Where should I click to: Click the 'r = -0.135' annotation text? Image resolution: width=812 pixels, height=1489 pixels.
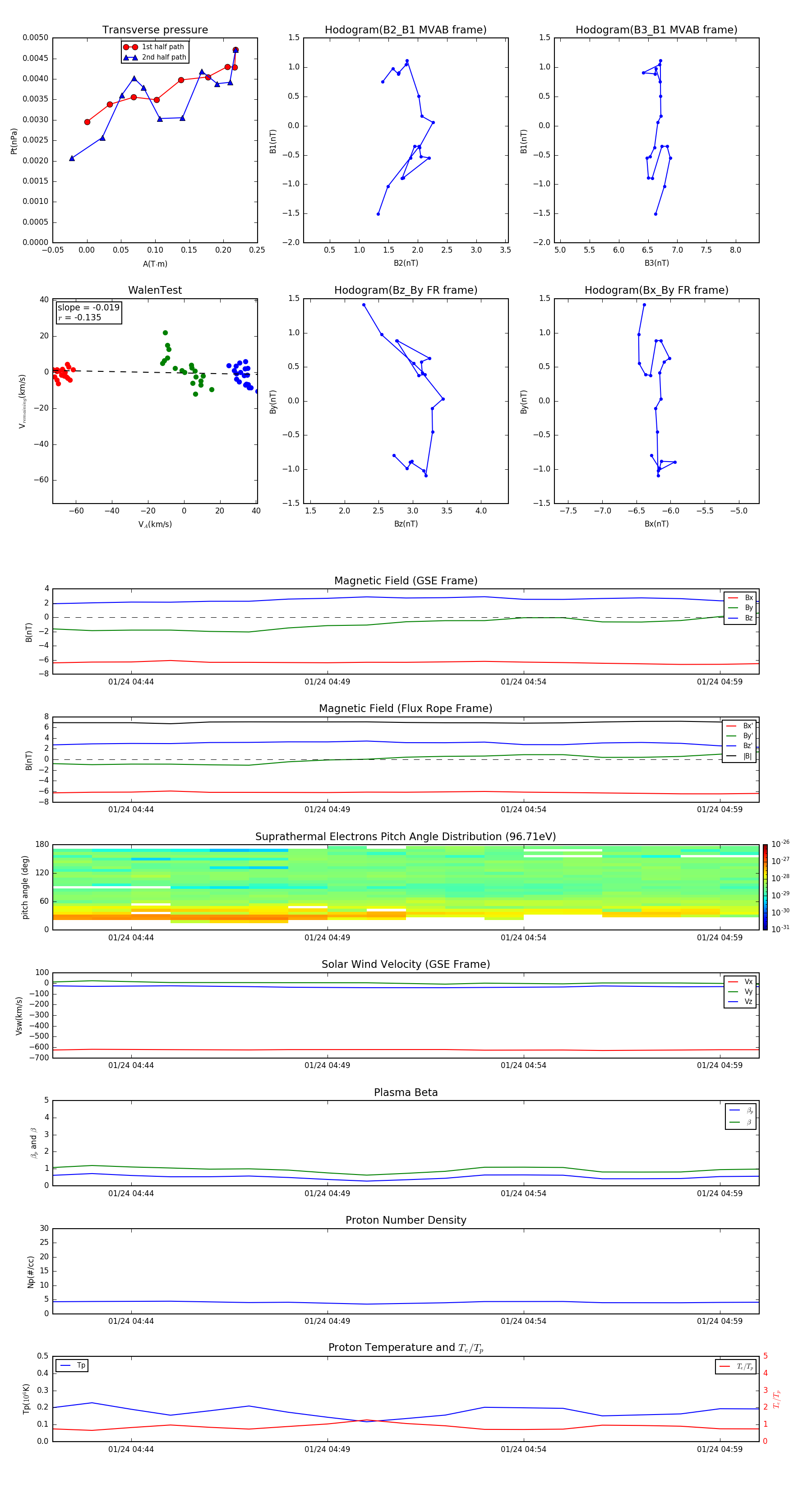(80, 317)
